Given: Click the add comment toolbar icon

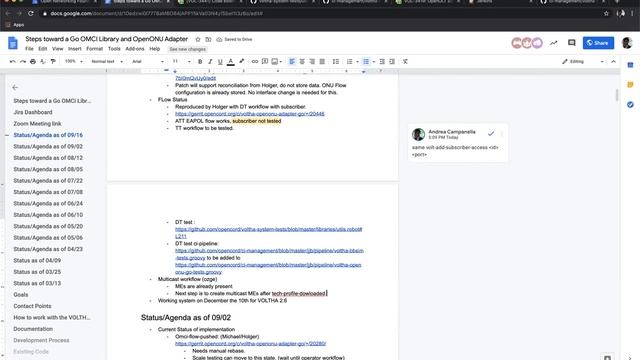Looking at the screenshot, I should tap(265, 62).
